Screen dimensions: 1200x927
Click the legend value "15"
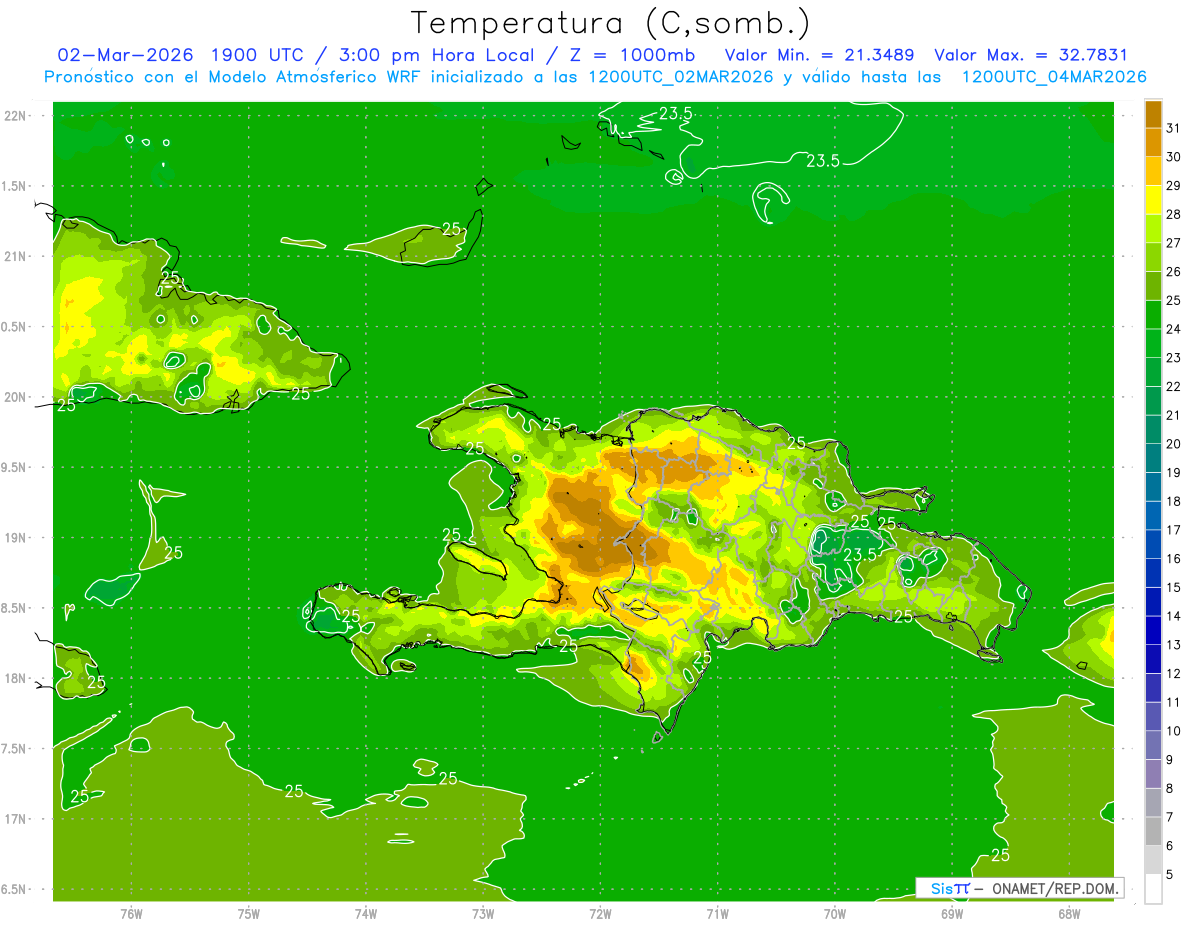(x=1173, y=587)
